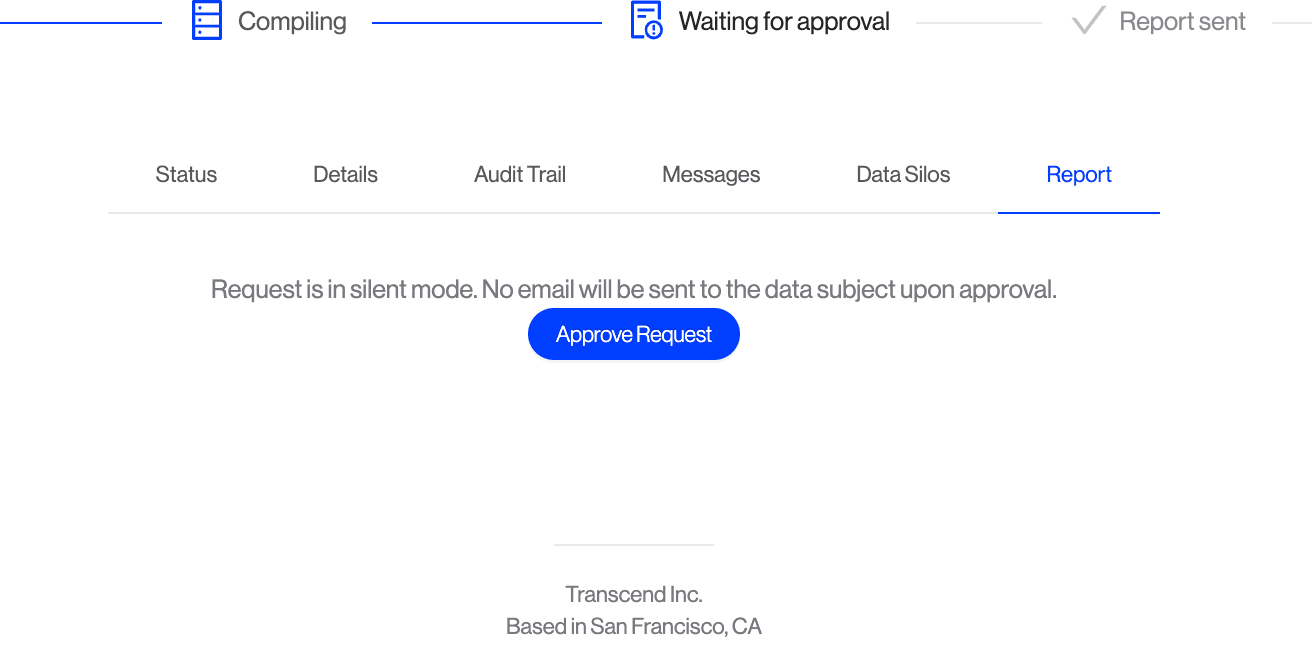Select the Report tab
The image size is (1312, 666).
[1079, 175]
